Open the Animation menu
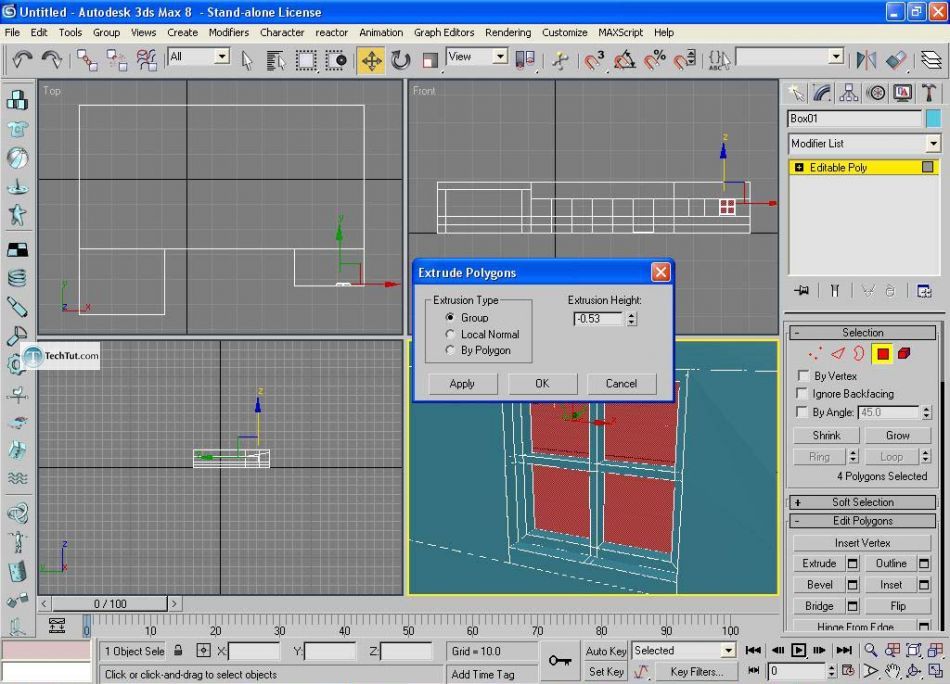 [x=380, y=32]
